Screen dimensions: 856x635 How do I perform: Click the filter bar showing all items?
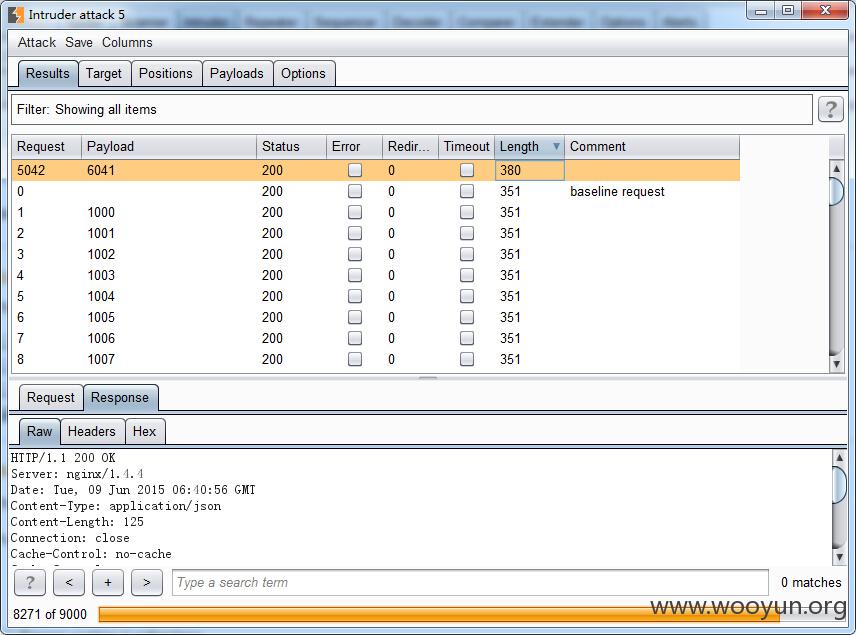click(412, 109)
